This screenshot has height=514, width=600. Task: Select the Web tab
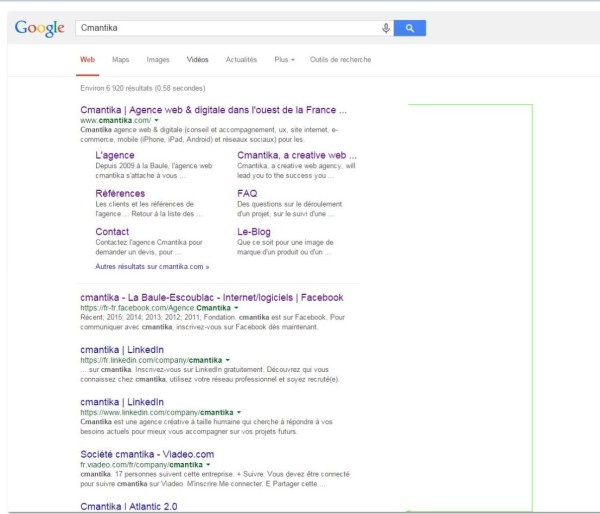click(x=87, y=59)
